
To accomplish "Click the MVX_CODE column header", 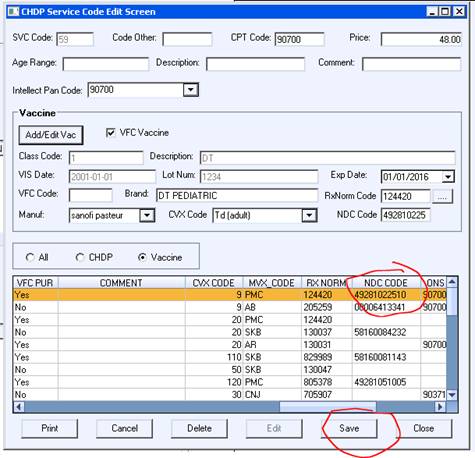I will pos(272,283).
